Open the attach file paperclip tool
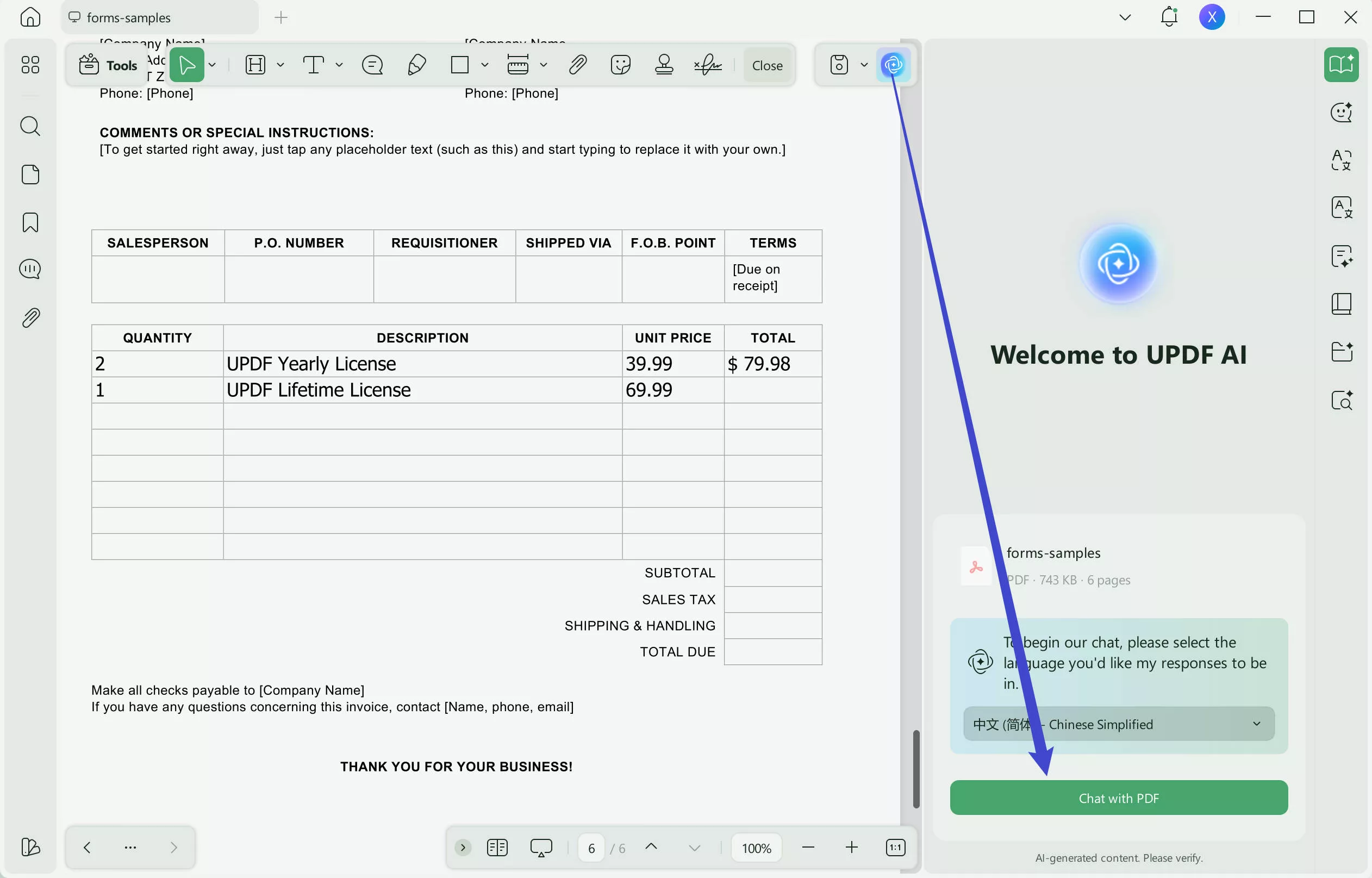The width and height of the screenshot is (1372, 878). point(577,65)
